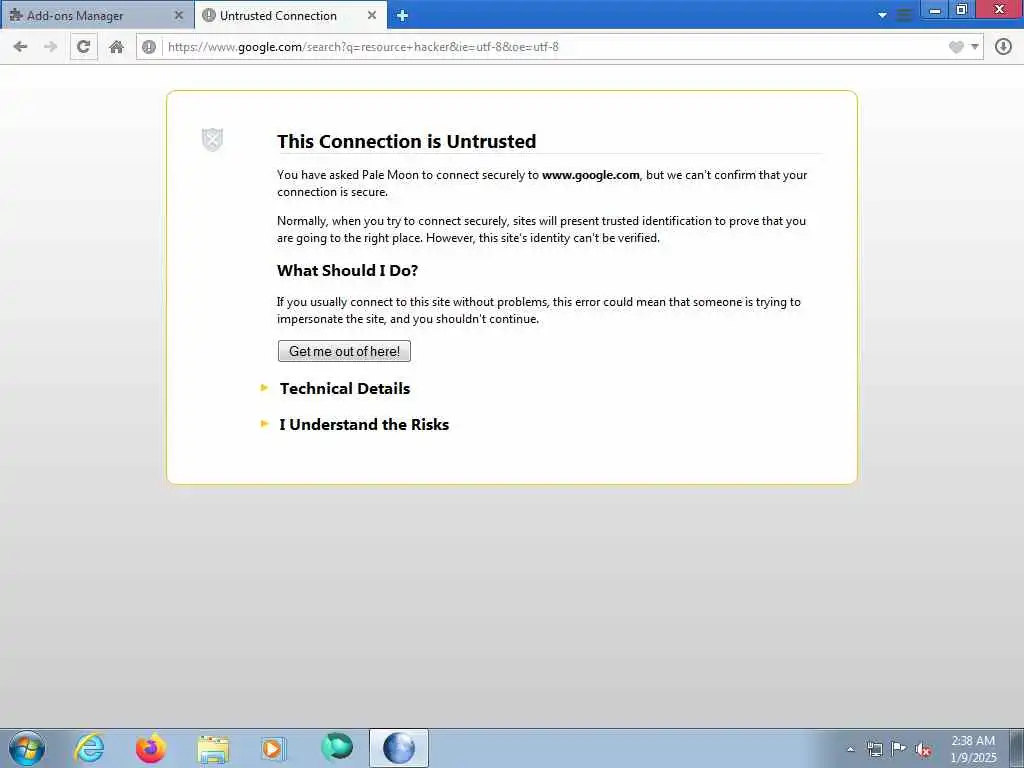Open Windows Media Player from taskbar
This screenshot has width=1024, height=768.
pos(274,748)
